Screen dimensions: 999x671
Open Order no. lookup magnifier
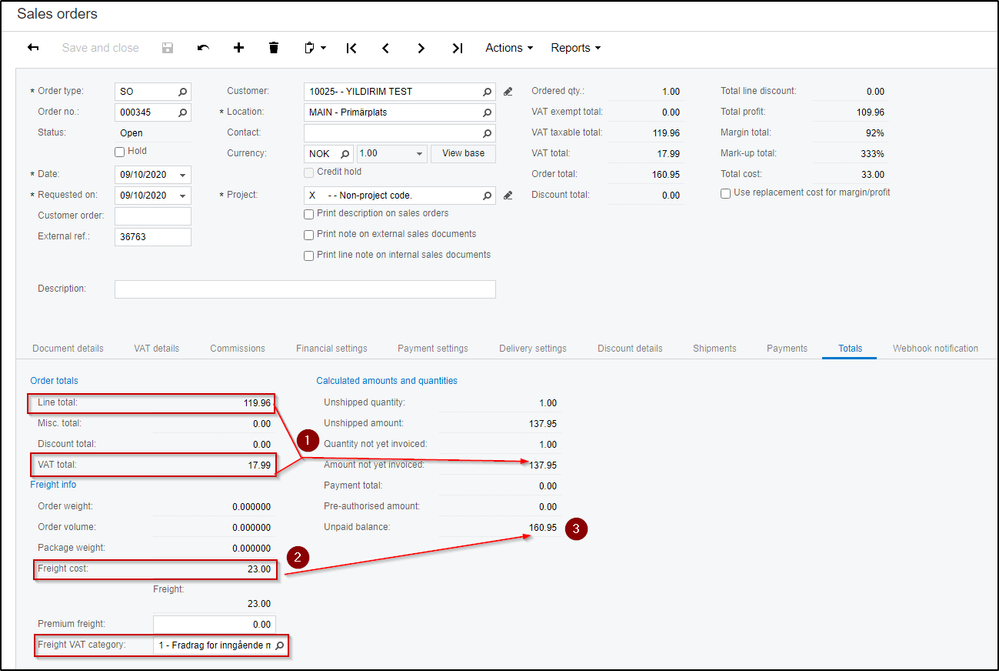tap(183, 113)
